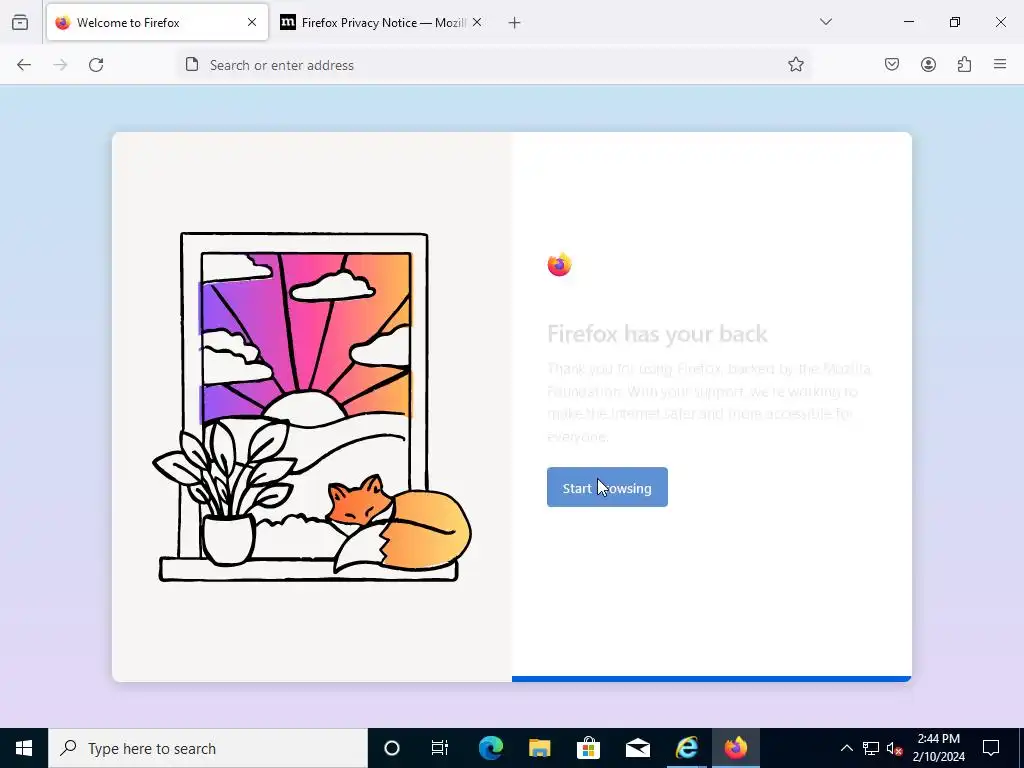Image resolution: width=1024 pixels, height=768 pixels.
Task: Launch Internet Explorer from taskbar
Action: click(686, 748)
